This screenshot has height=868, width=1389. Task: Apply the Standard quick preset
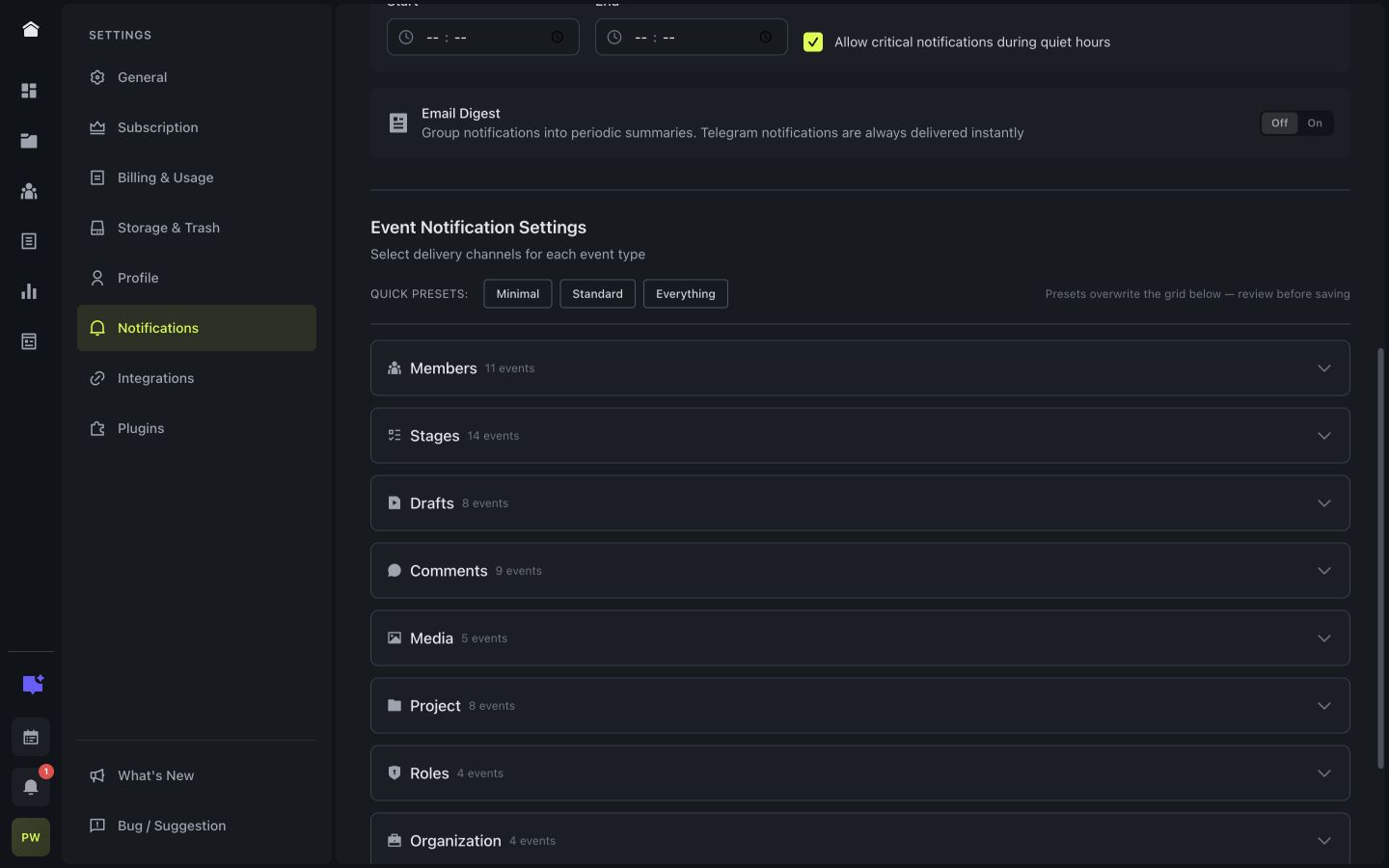point(598,294)
